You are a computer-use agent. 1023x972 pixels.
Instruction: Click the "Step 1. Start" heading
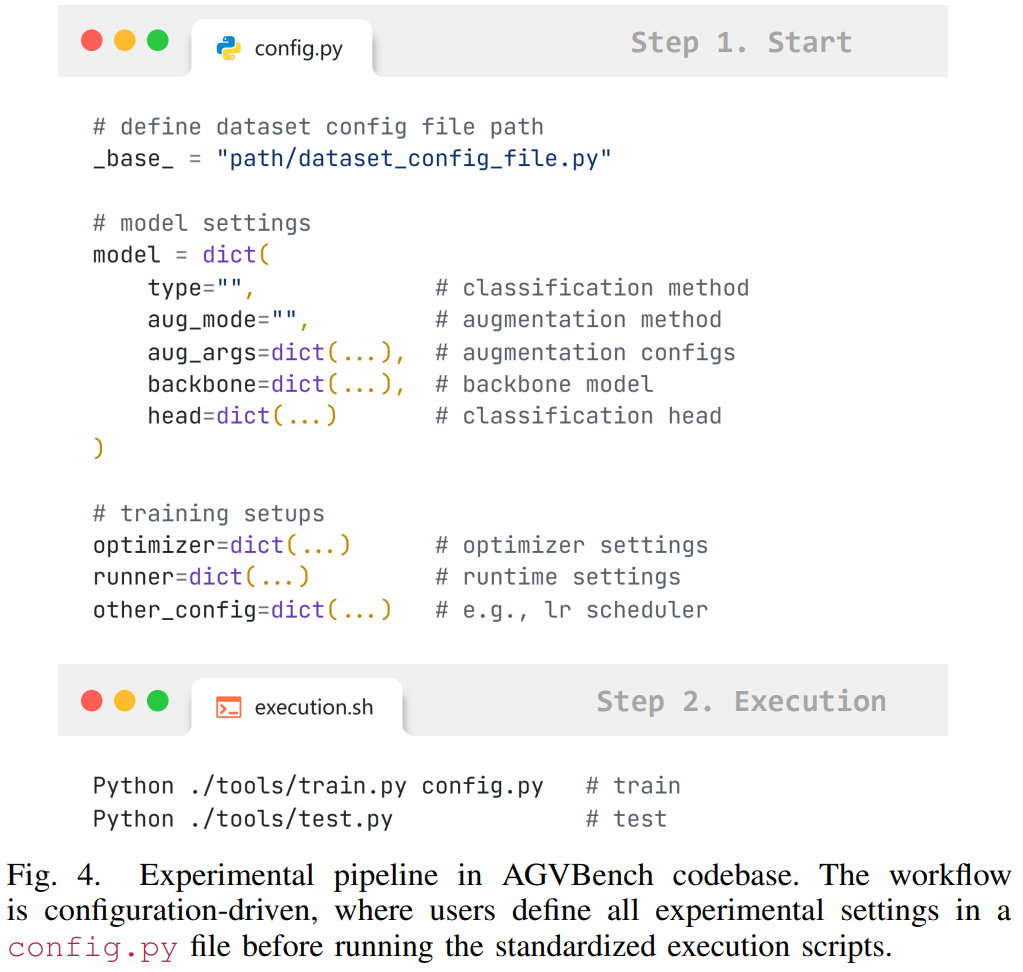[x=741, y=42]
